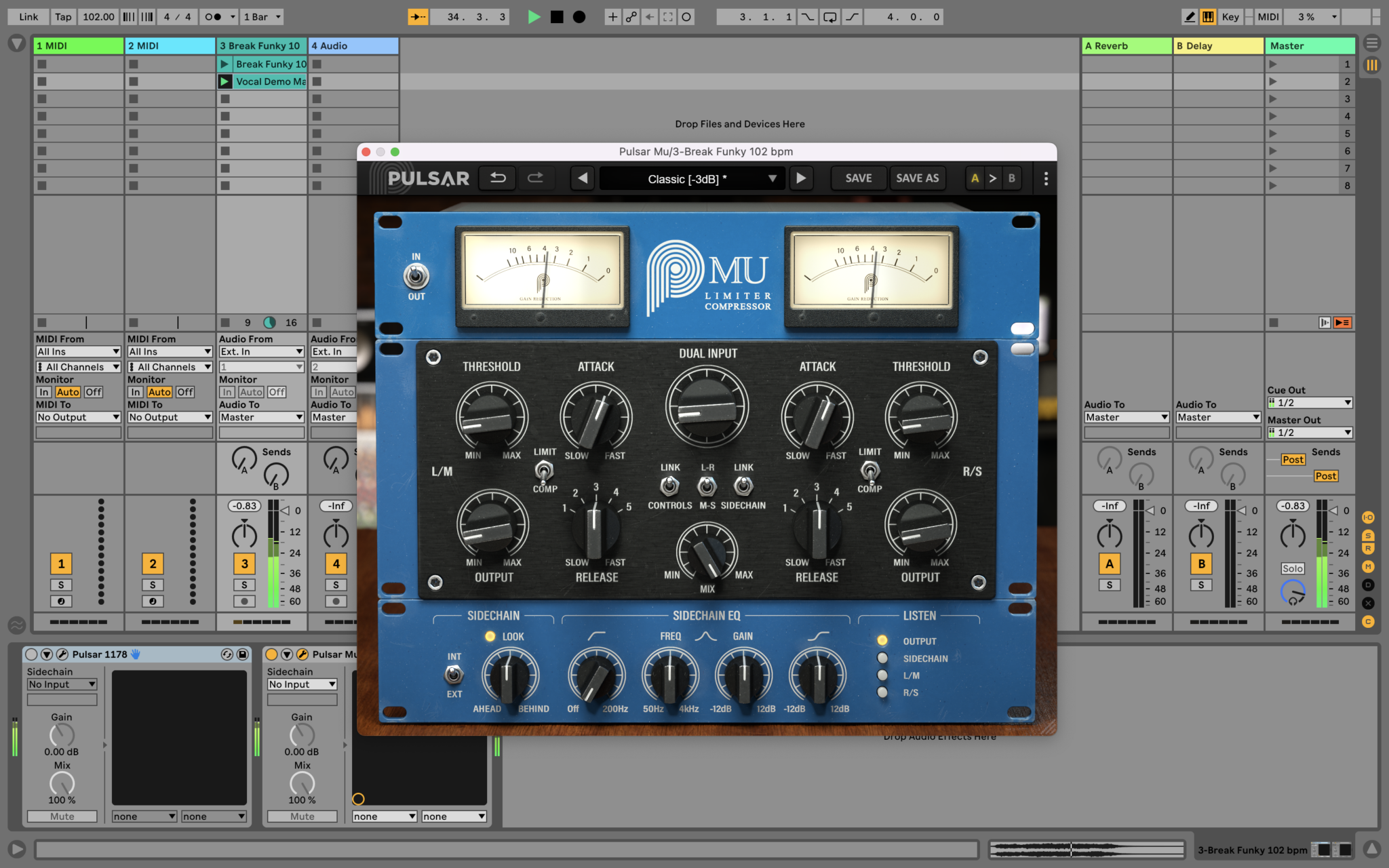Viewport: 1389px width, 868px height.
Task: Select the Master track header
Action: coord(1310,45)
